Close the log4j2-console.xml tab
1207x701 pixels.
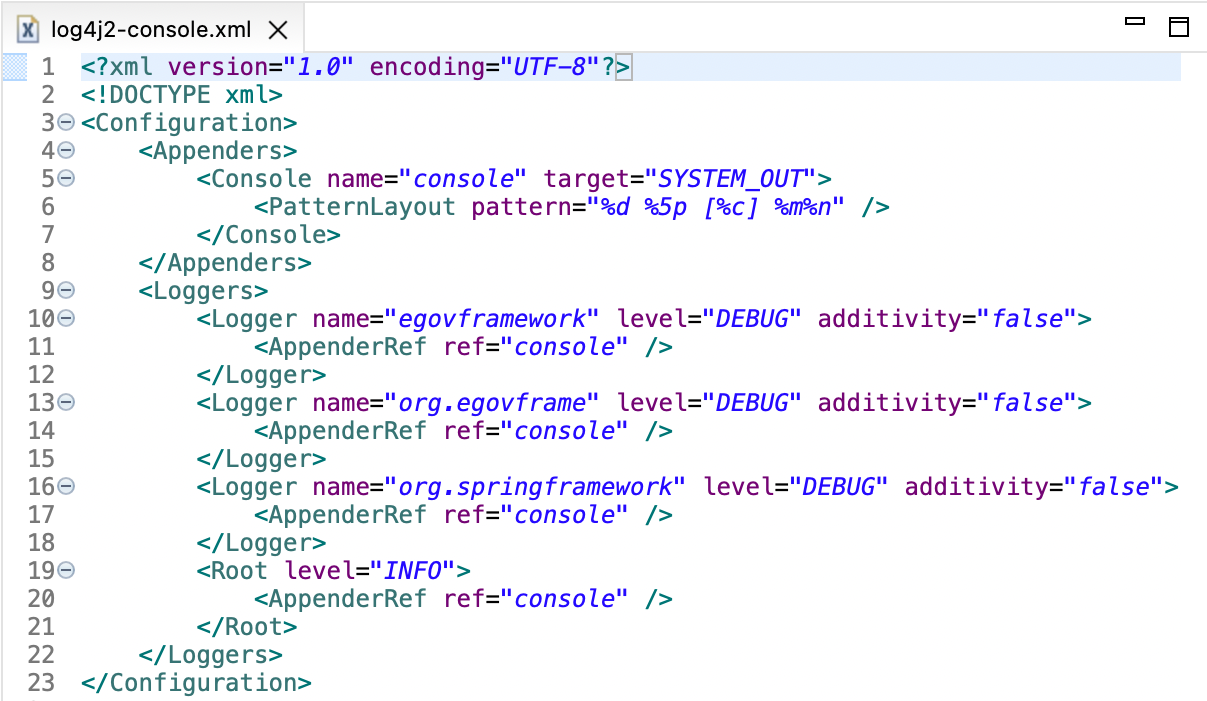tap(277, 30)
